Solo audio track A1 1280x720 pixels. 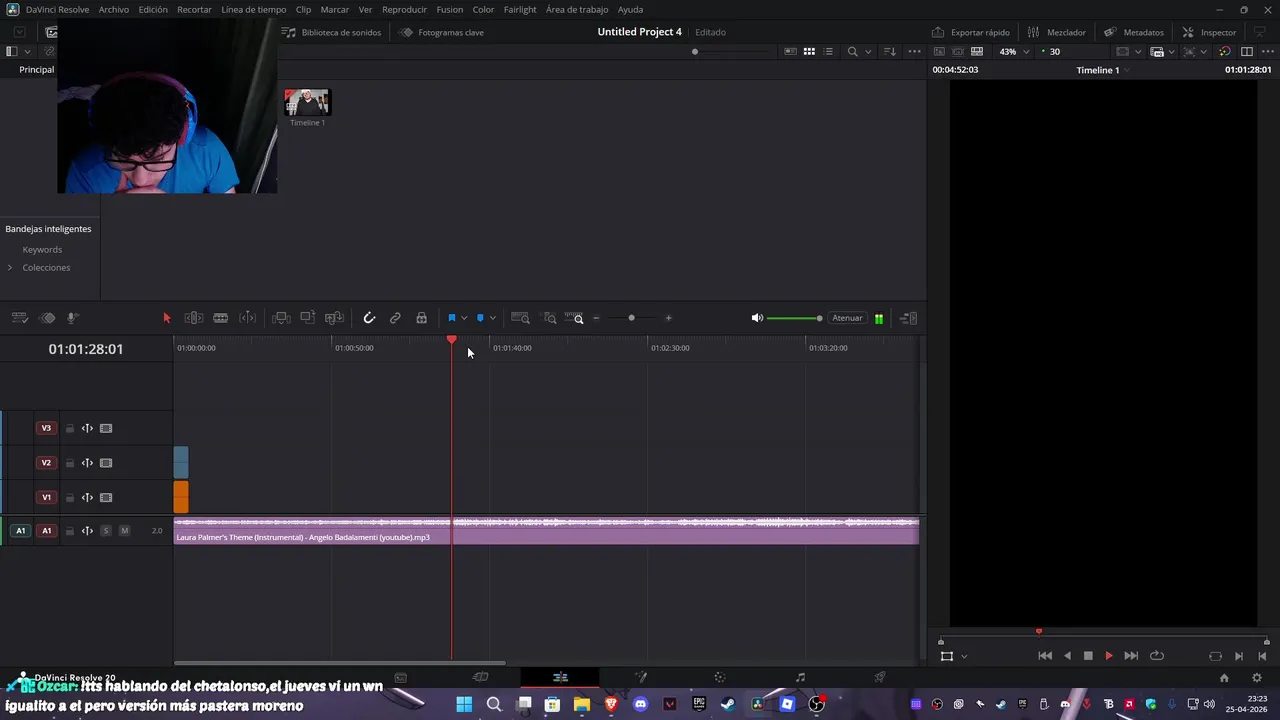coord(105,531)
